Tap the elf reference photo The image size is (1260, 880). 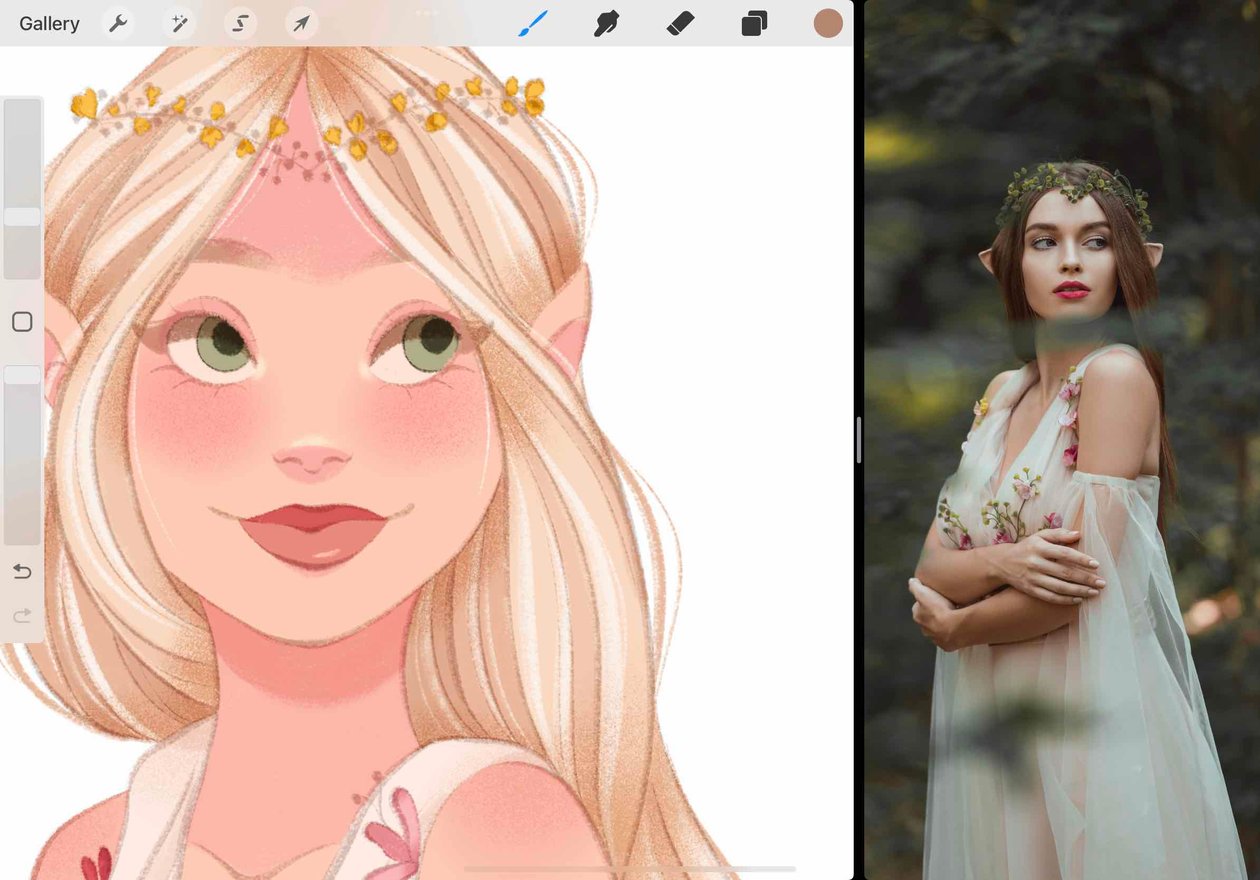(x=1062, y=440)
